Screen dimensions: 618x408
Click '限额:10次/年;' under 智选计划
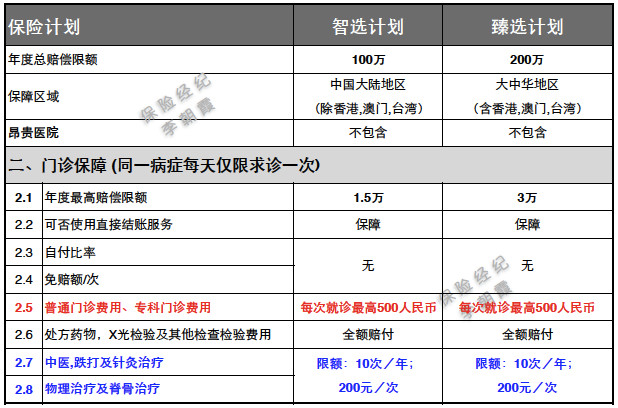click(365, 363)
